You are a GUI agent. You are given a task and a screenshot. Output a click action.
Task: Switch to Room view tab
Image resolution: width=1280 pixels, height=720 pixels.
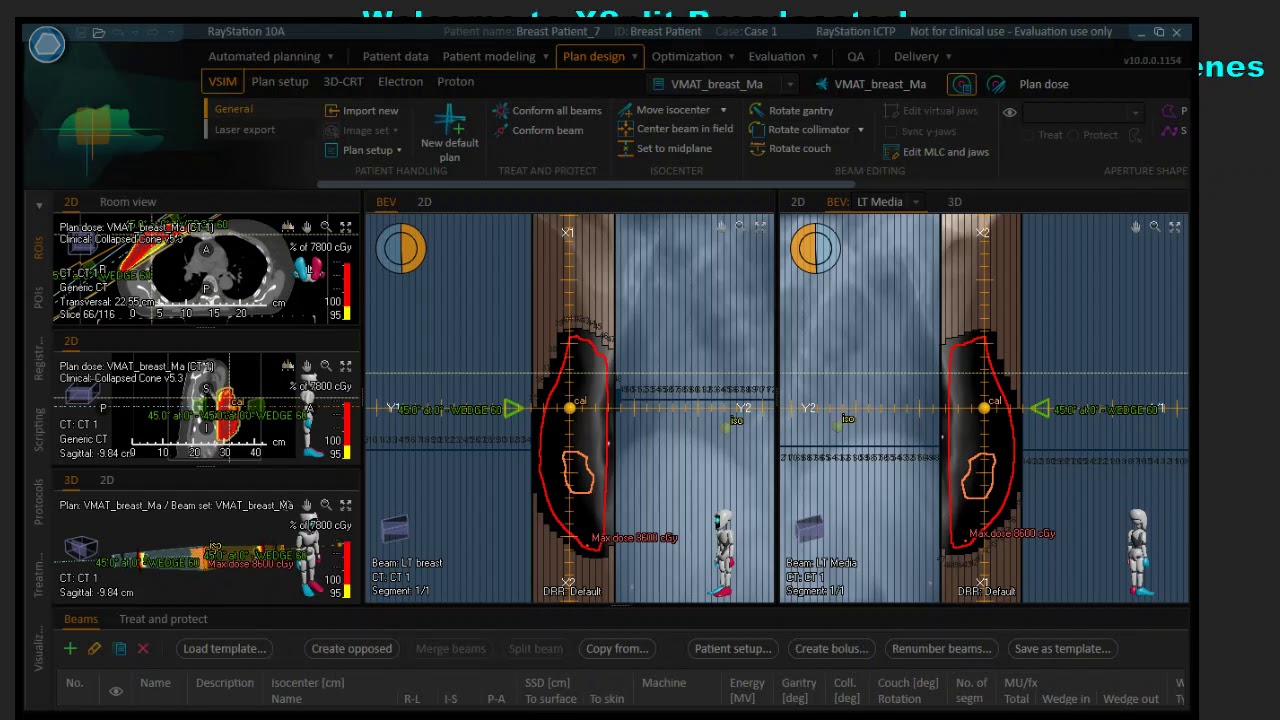[x=127, y=202]
